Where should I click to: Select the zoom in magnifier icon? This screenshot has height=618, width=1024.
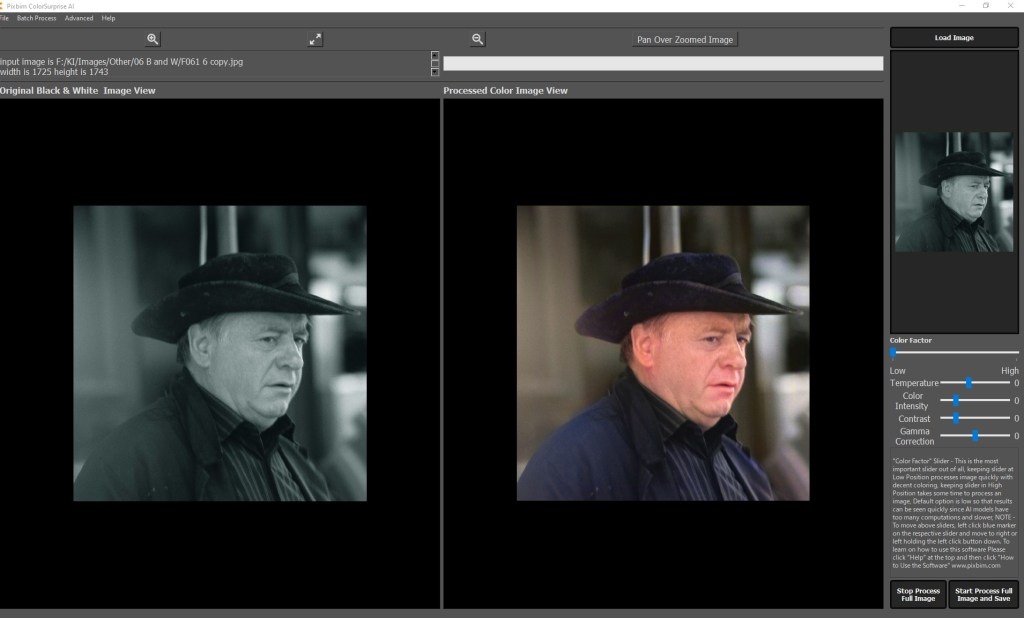point(152,39)
